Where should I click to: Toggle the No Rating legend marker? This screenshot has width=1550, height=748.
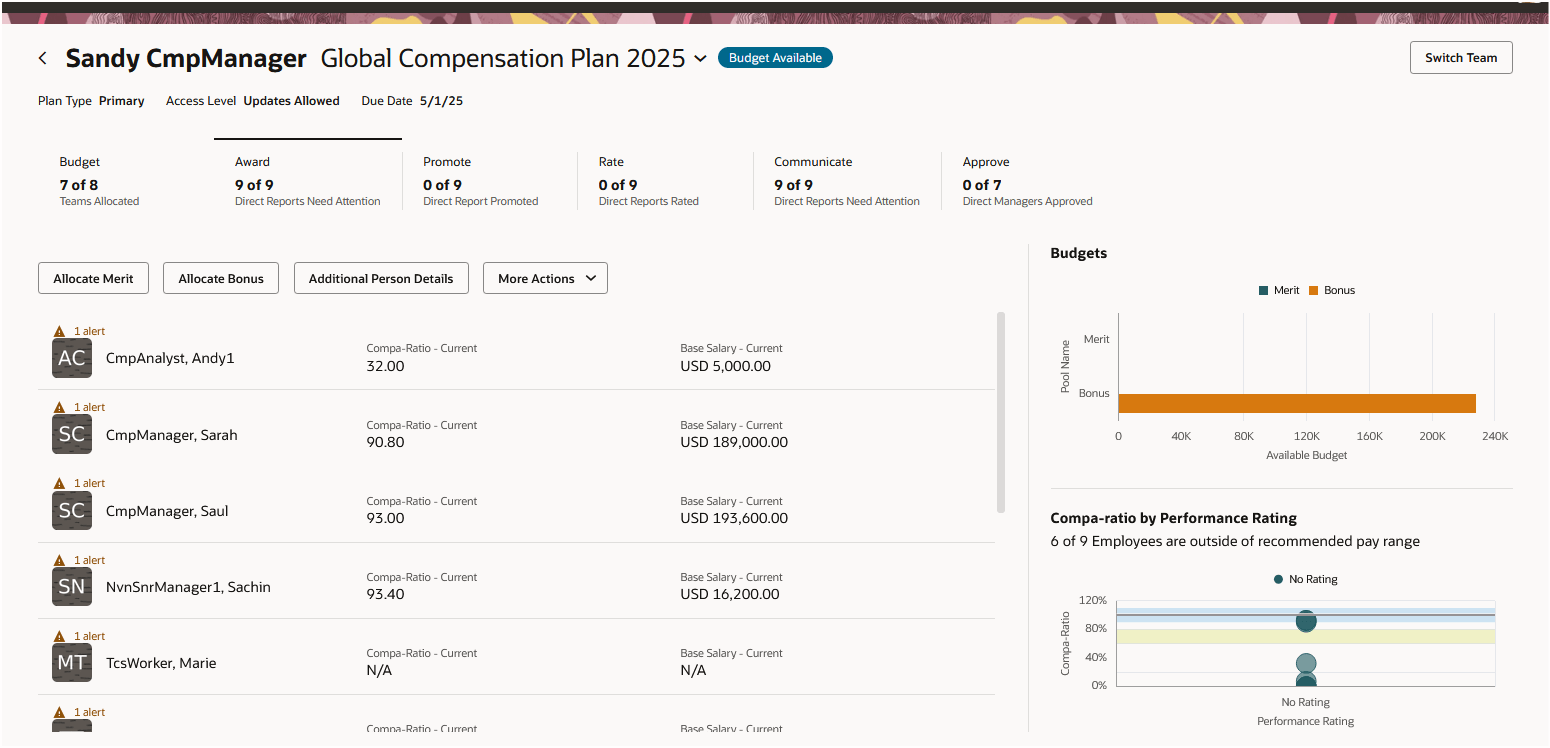1305,579
